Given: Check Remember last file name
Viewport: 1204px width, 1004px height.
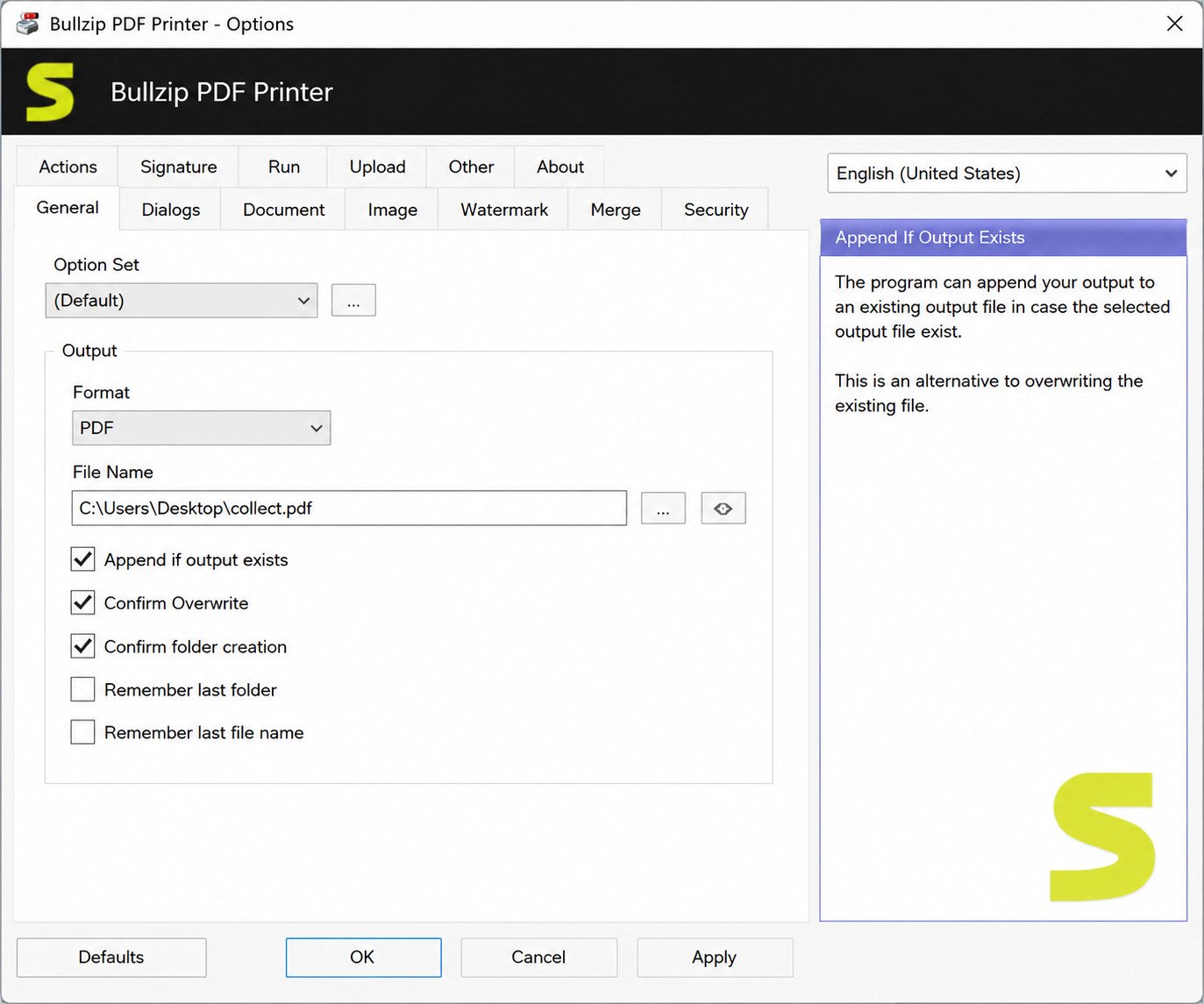Looking at the screenshot, I should tap(82, 732).
